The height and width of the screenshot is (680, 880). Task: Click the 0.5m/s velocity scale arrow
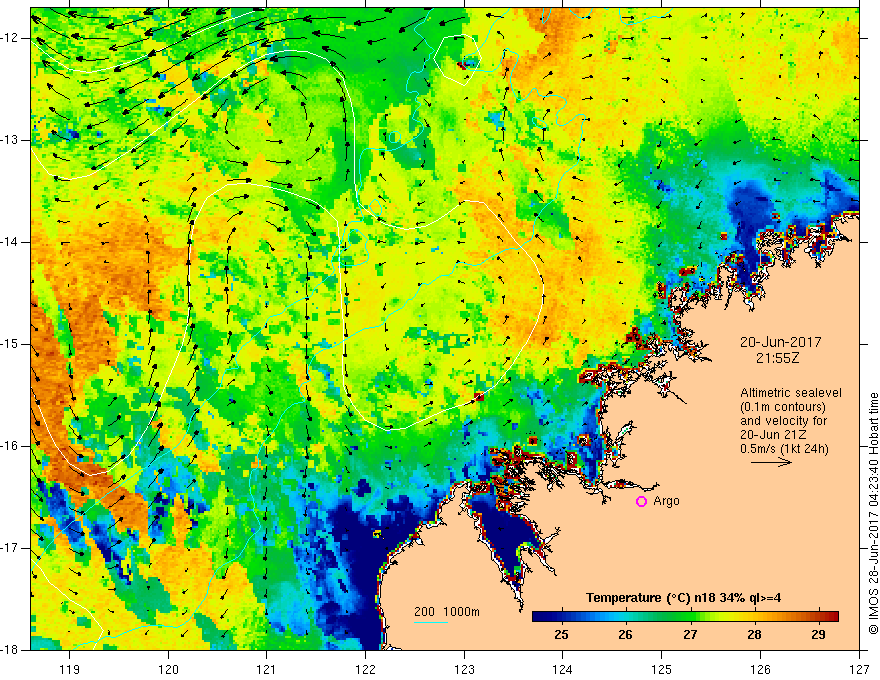click(x=771, y=463)
